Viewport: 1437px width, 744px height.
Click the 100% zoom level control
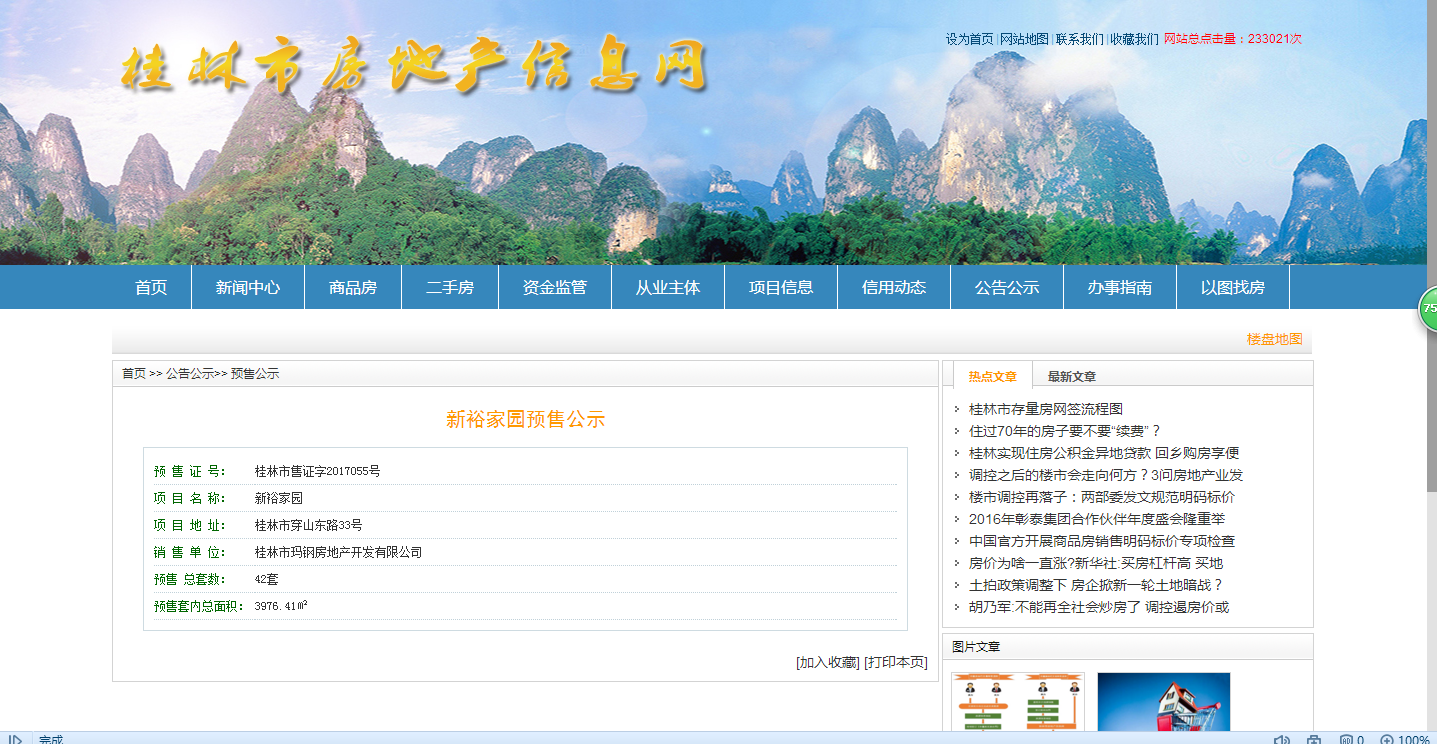1406,740
